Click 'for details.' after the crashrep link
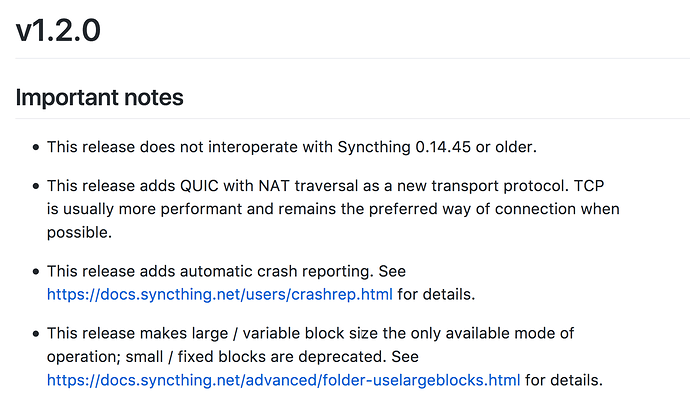The image size is (690, 413). 436,294
